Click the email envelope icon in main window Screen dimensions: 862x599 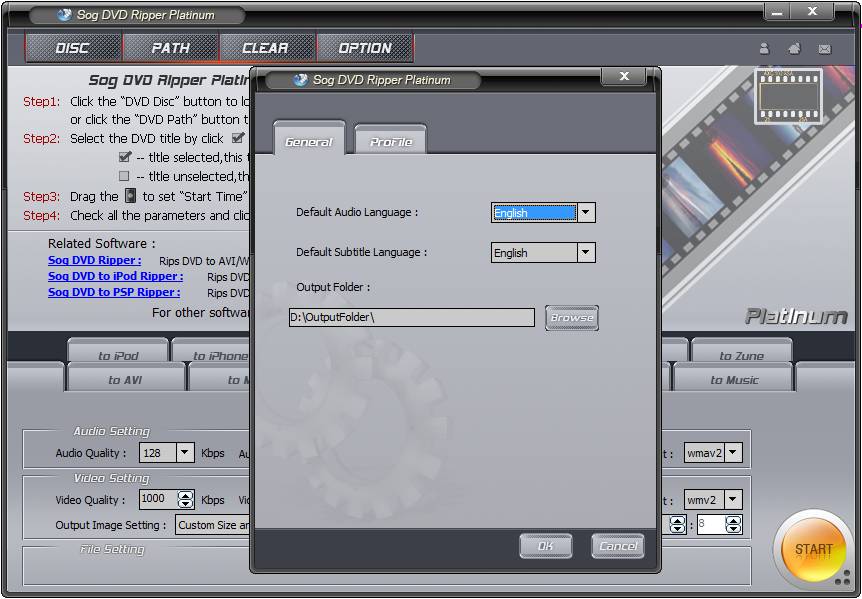[825, 49]
